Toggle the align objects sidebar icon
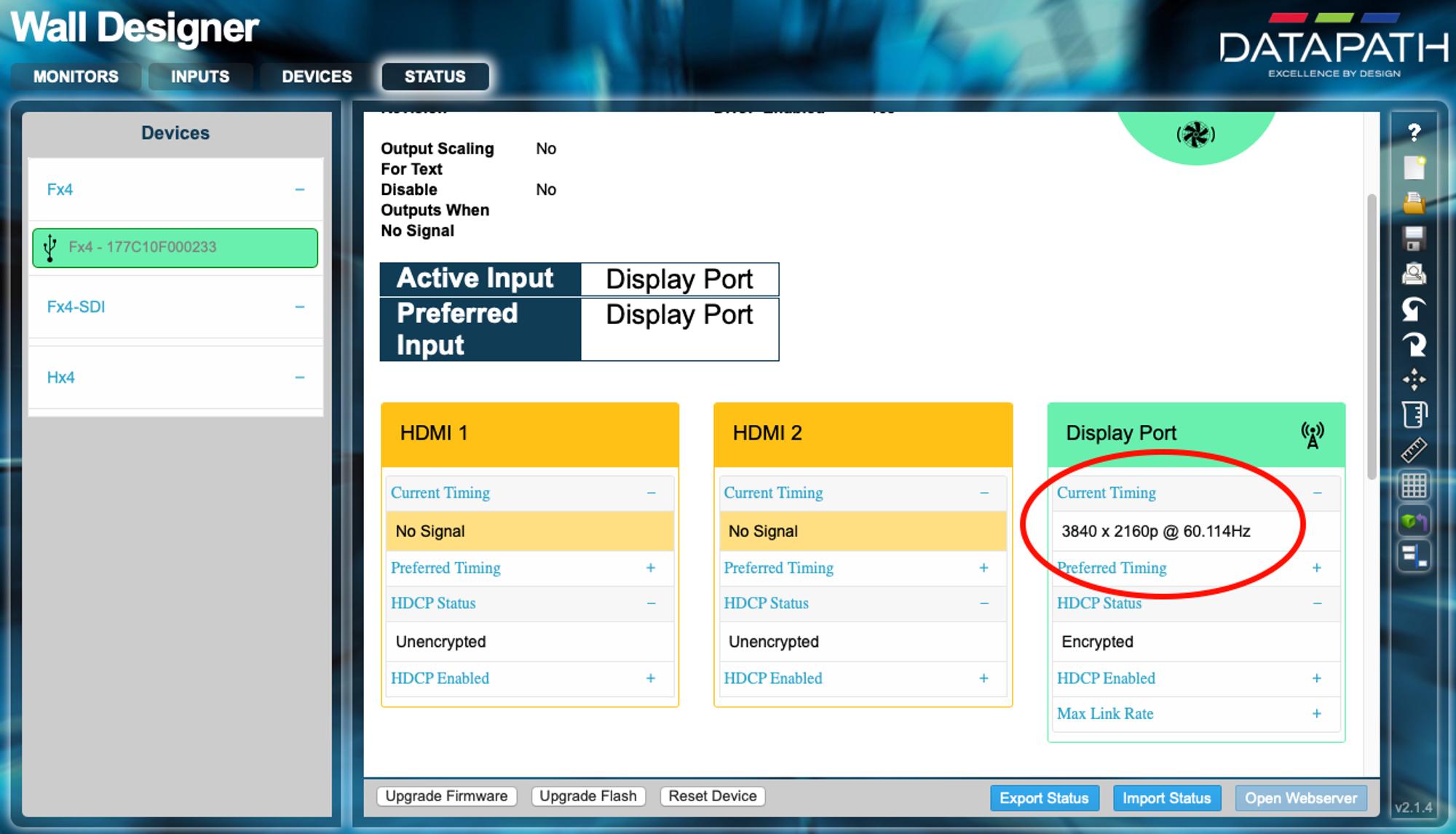 pyautogui.click(x=1414, y=557)
